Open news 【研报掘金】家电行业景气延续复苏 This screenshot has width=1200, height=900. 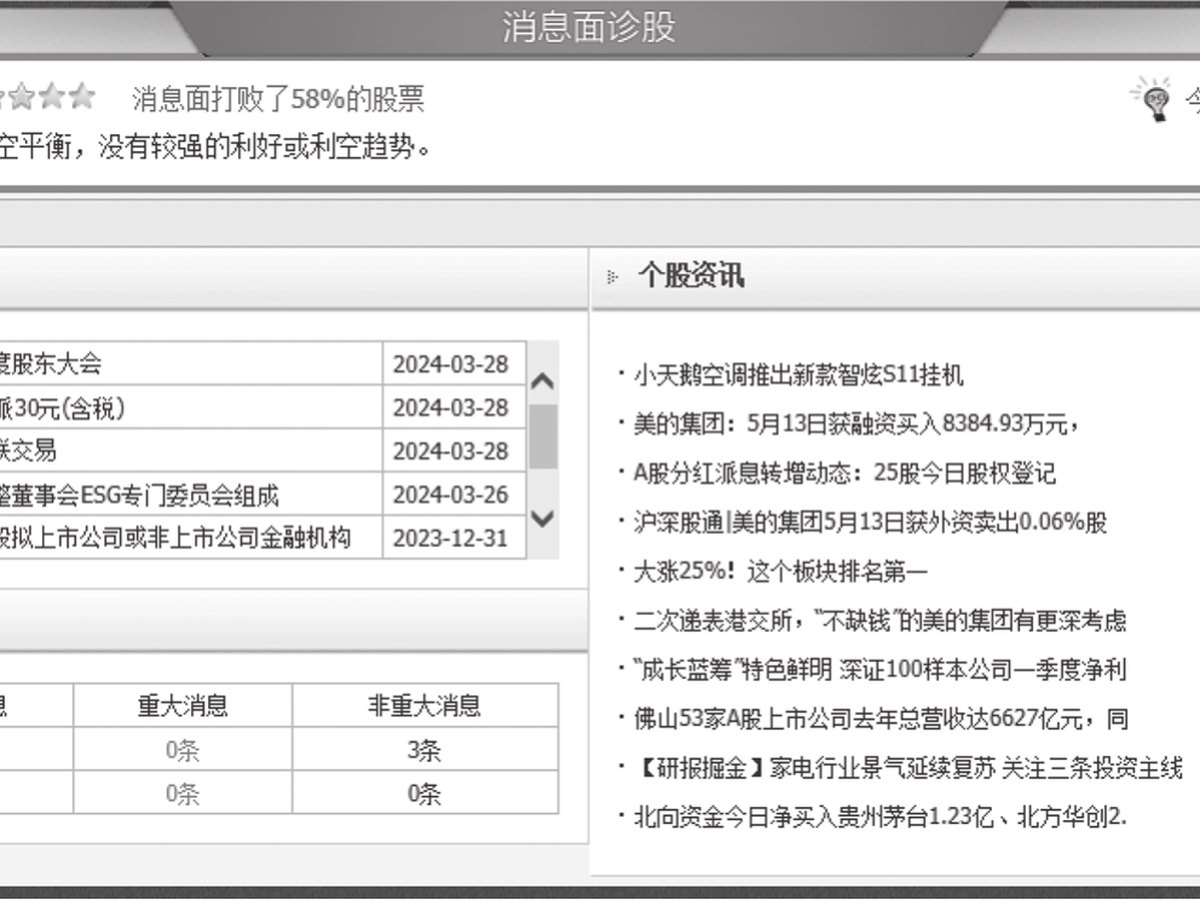click(908, 768)
